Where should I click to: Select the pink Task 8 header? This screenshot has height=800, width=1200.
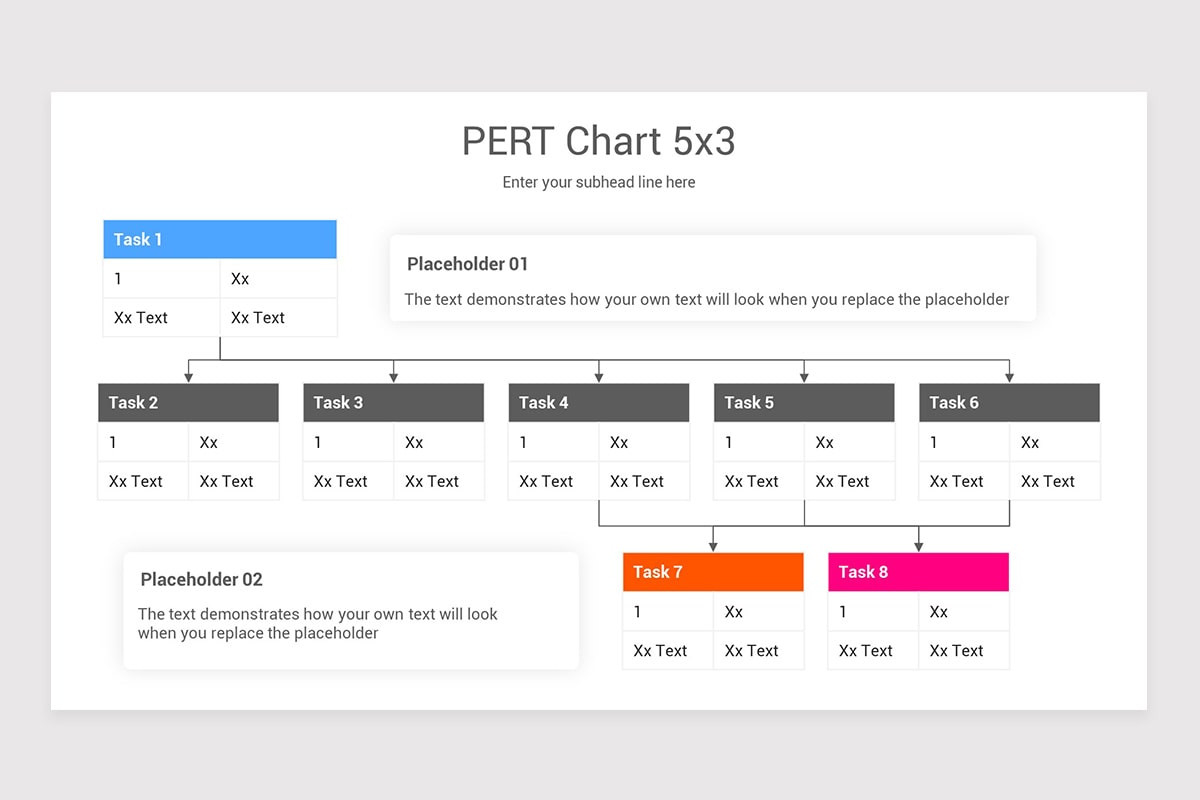click(x=918, y=572)
